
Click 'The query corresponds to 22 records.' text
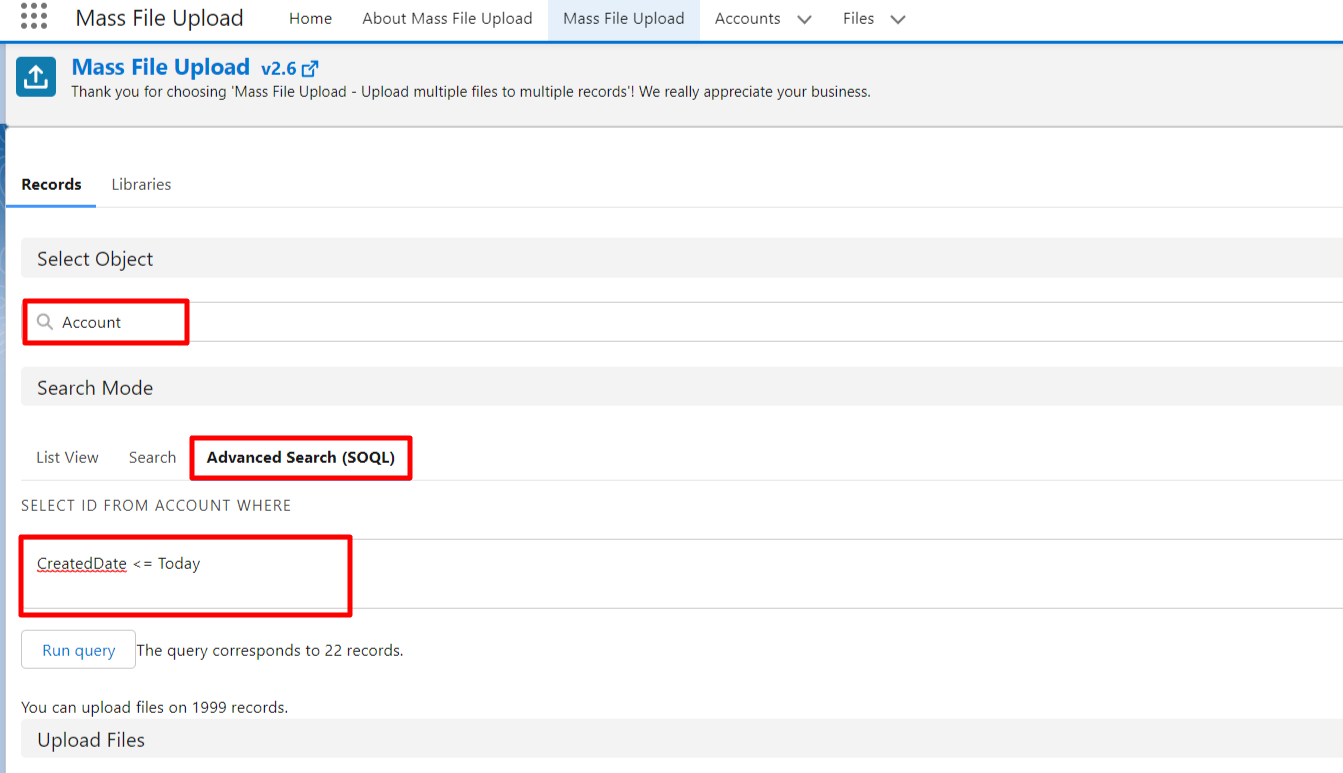[270, 650]
